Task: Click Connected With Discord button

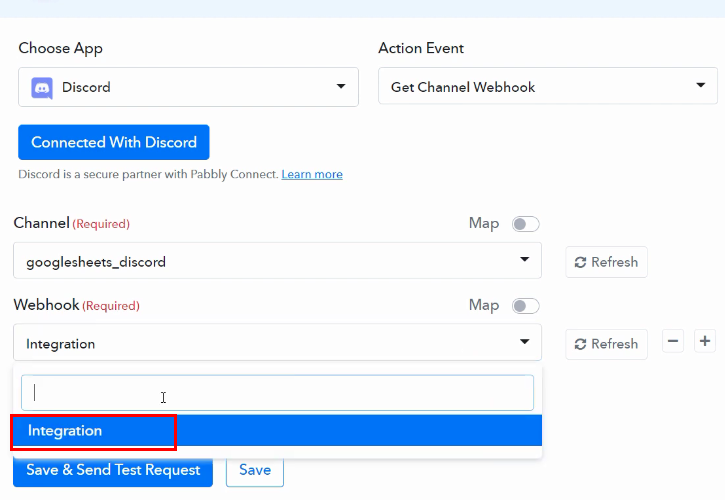Action: [x=114, y=142]
